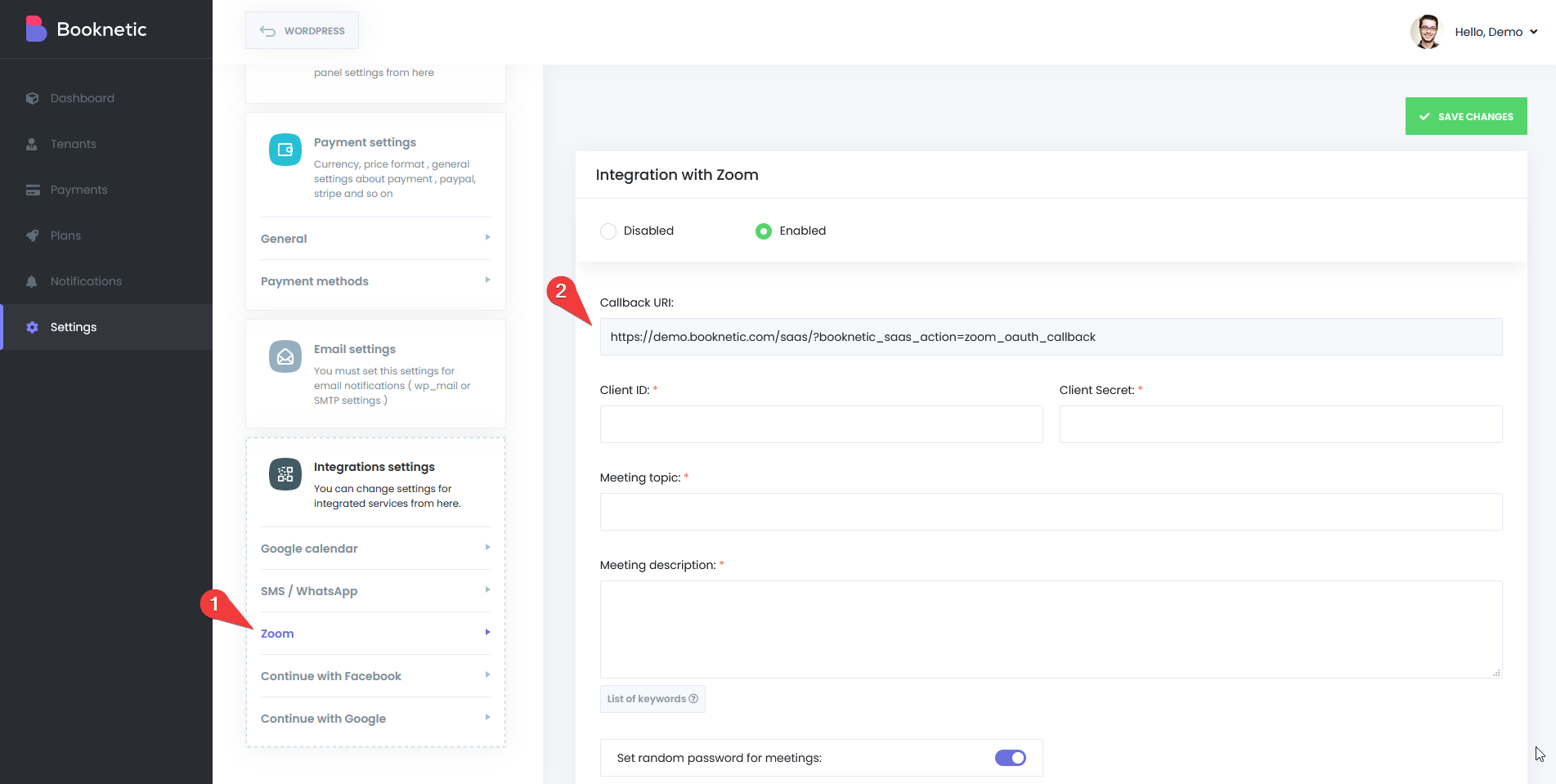This screenshot has height=784, width=1556.
Task: Click the Booknetic brand name
Action: click(x=101, y=29)
